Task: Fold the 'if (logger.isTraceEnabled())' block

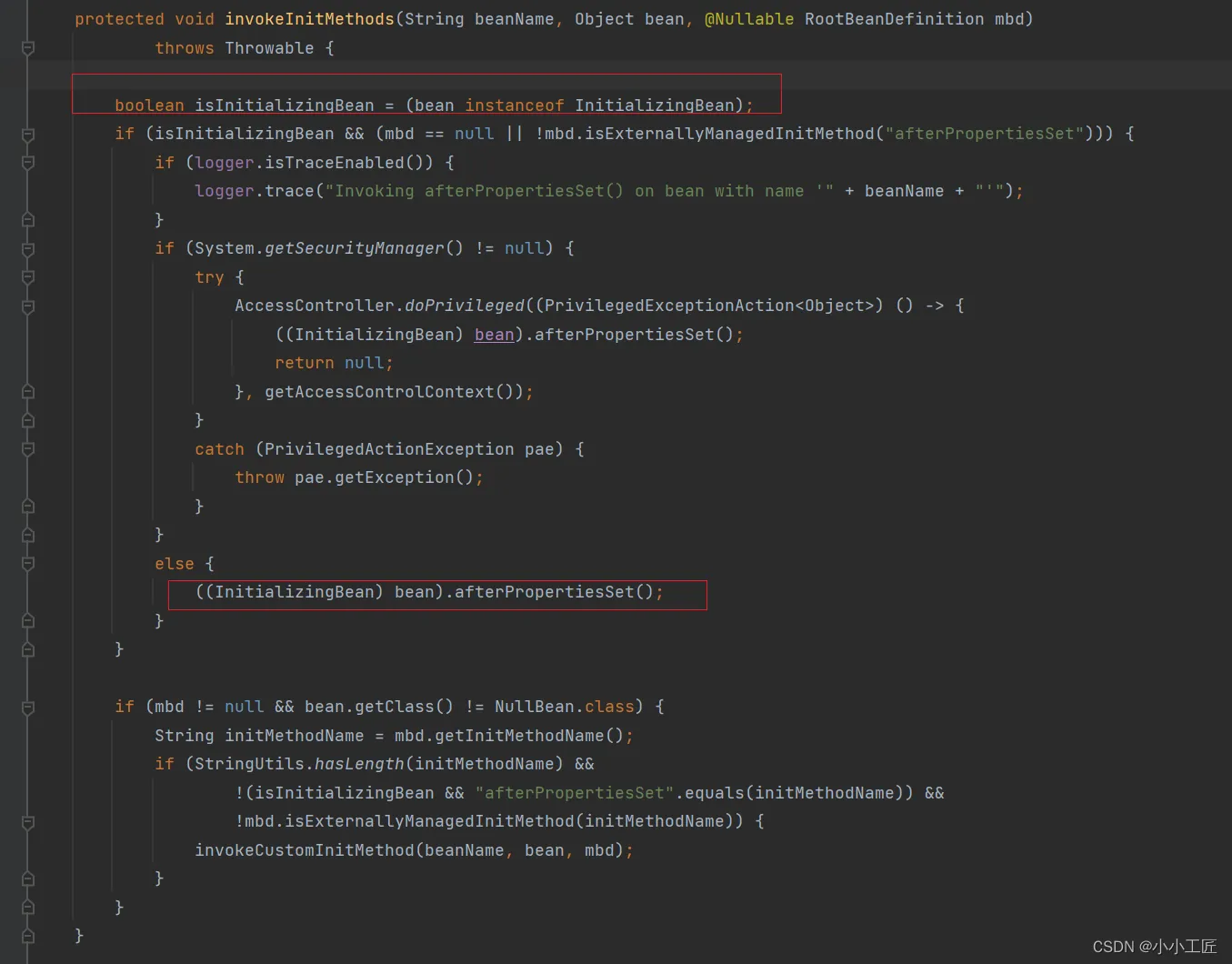Action: point(28,163)
